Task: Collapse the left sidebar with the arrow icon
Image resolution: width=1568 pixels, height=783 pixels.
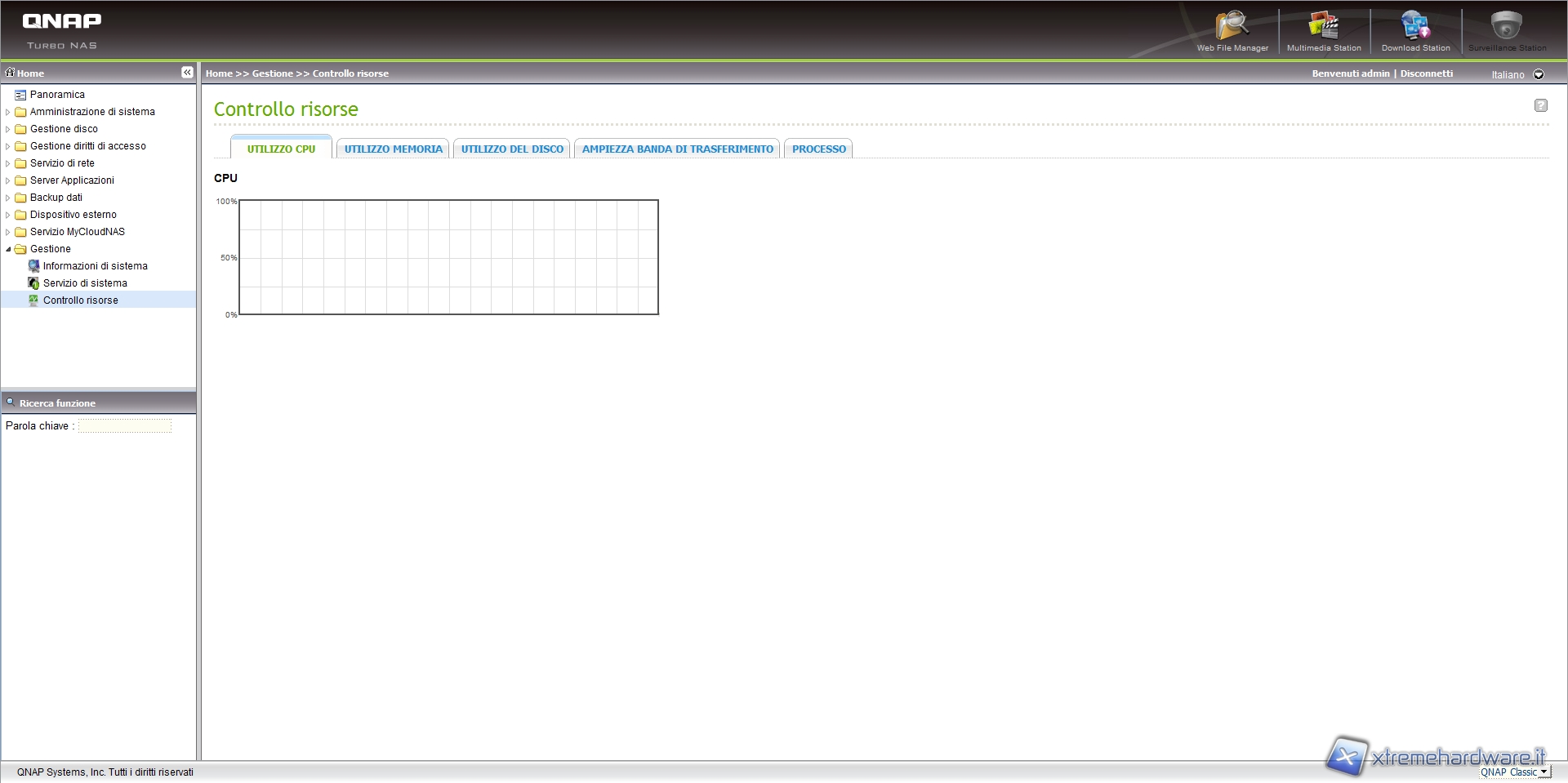Action: 187,73
